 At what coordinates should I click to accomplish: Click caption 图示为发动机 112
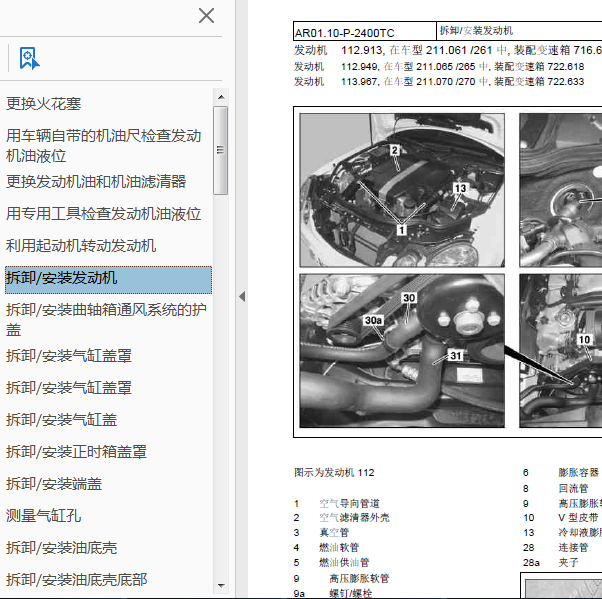point(334,473)
